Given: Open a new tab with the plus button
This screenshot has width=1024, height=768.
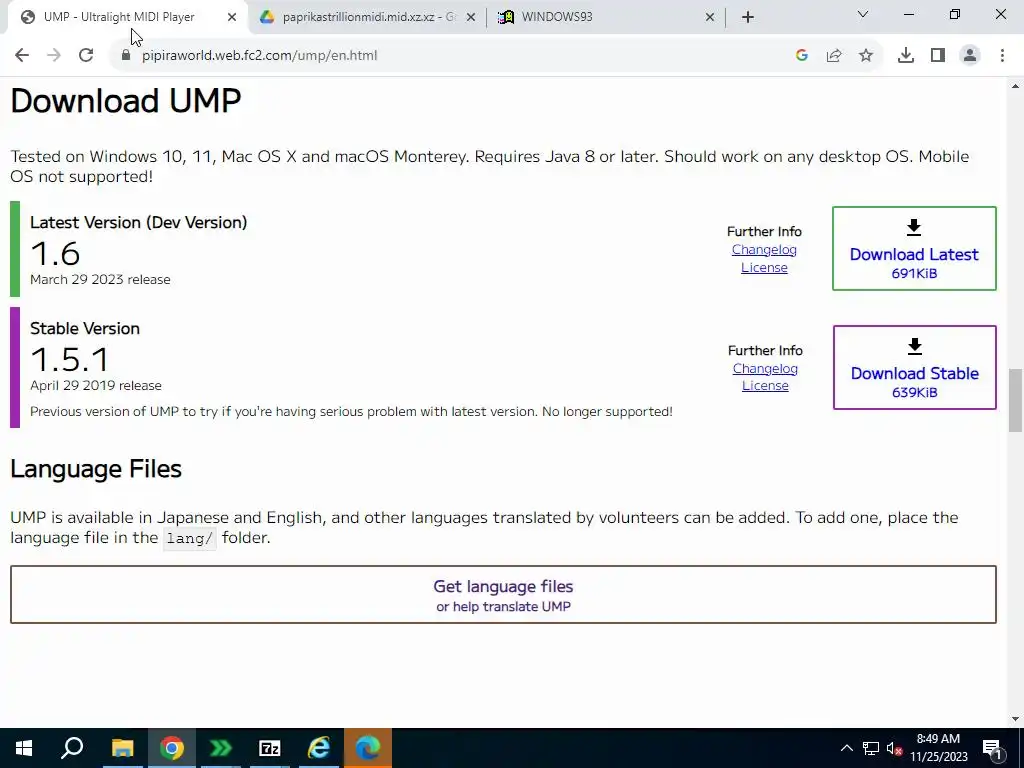Looking at the screenshot, I should 748,17.
